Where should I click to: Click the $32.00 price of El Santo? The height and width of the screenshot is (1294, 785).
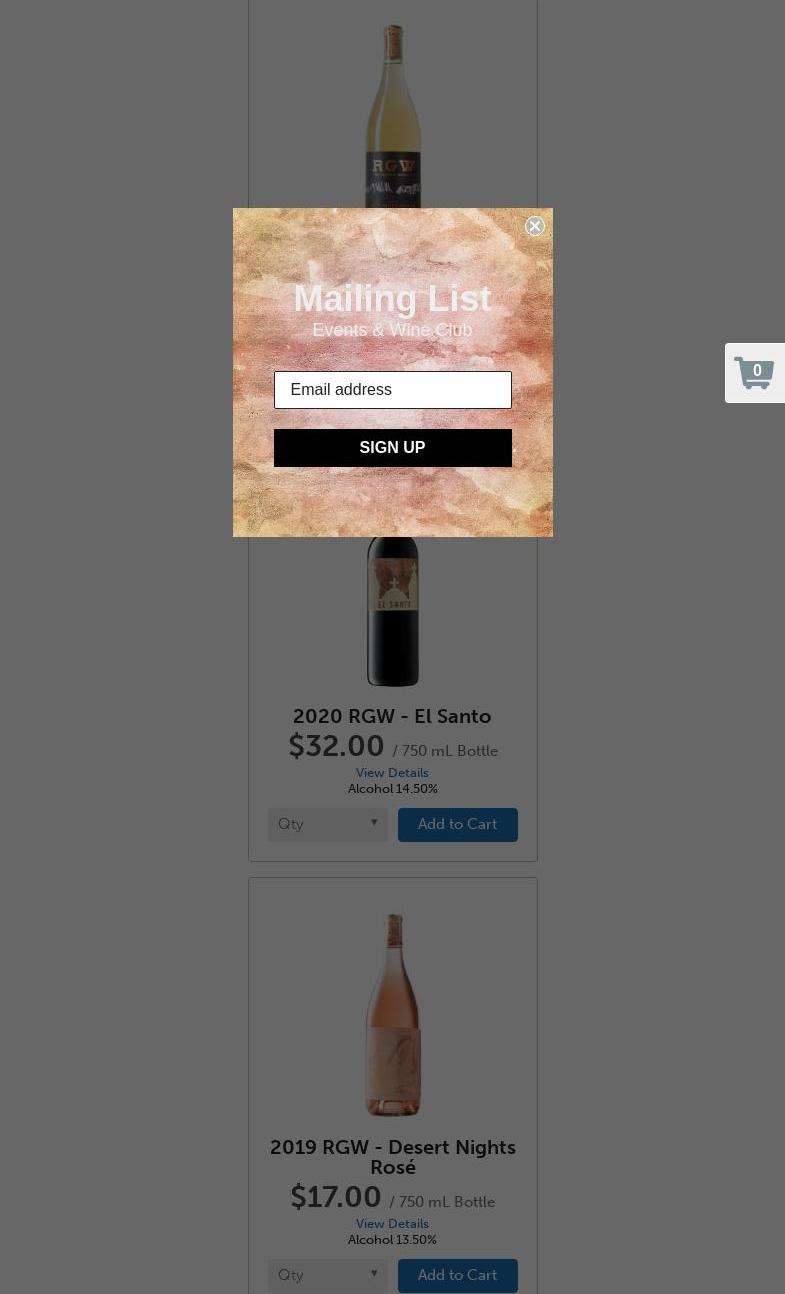coord(336,746)
